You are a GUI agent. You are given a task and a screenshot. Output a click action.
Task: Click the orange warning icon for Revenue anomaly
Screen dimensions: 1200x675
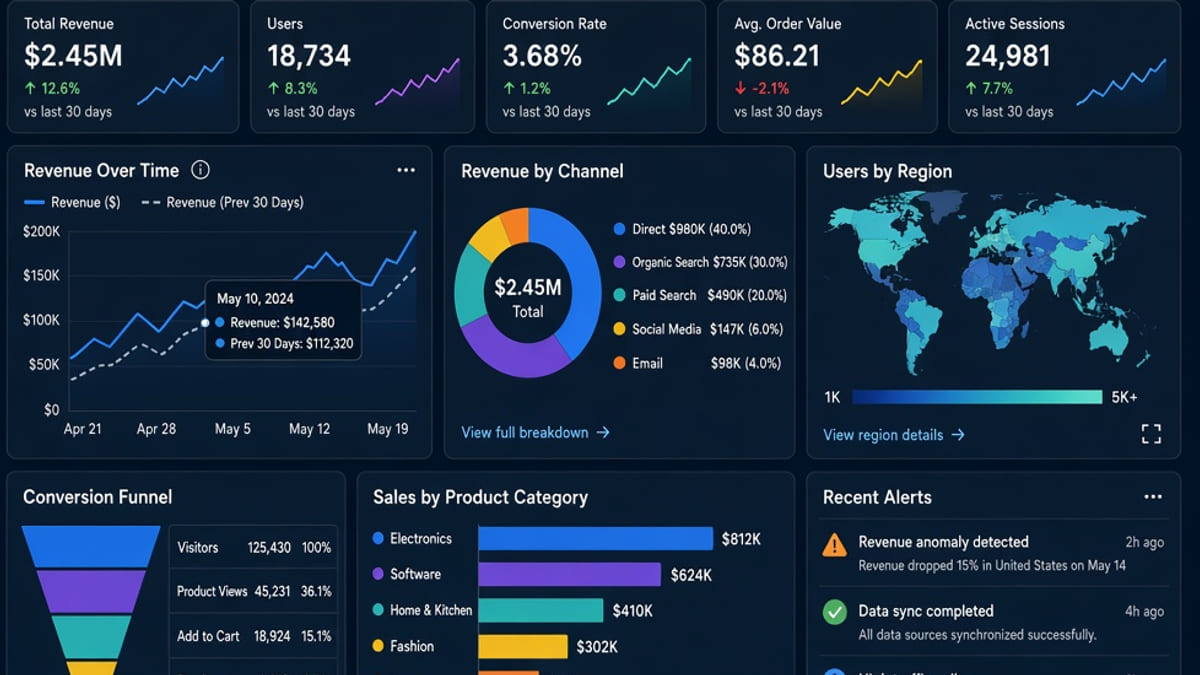point(834,545)
